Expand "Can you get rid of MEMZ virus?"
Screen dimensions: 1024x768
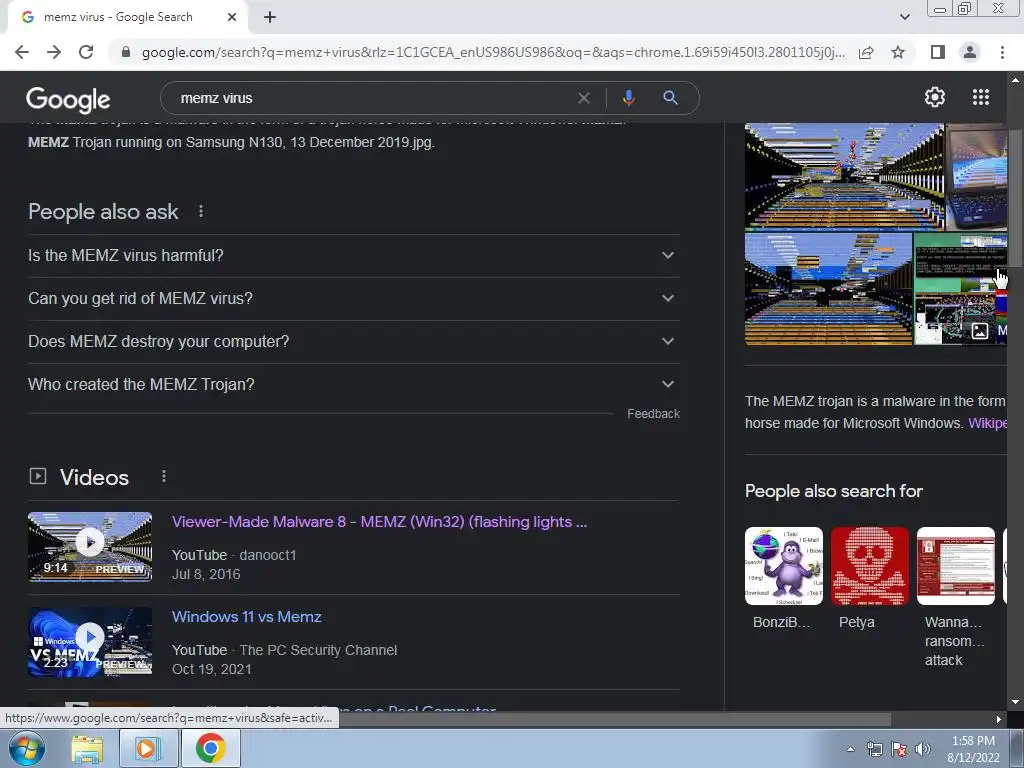pos(353,298)
